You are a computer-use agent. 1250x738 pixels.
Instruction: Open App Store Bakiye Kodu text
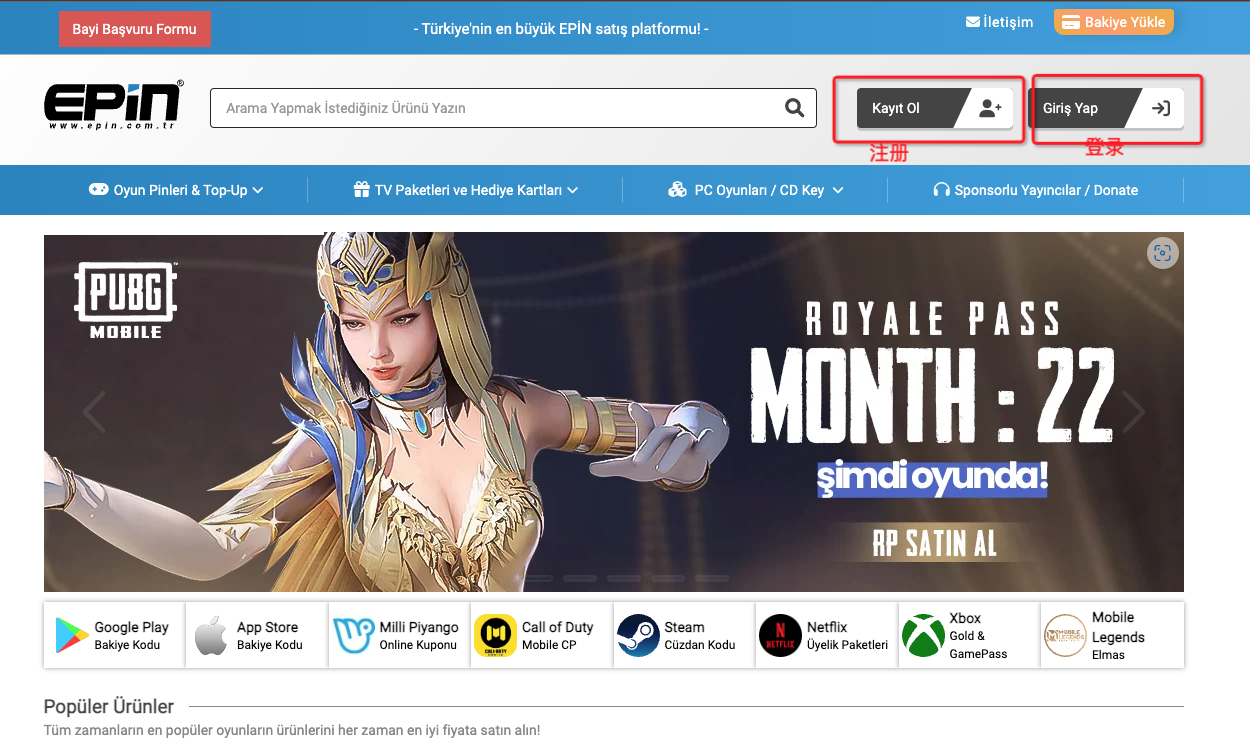click(x=270, y=635)
